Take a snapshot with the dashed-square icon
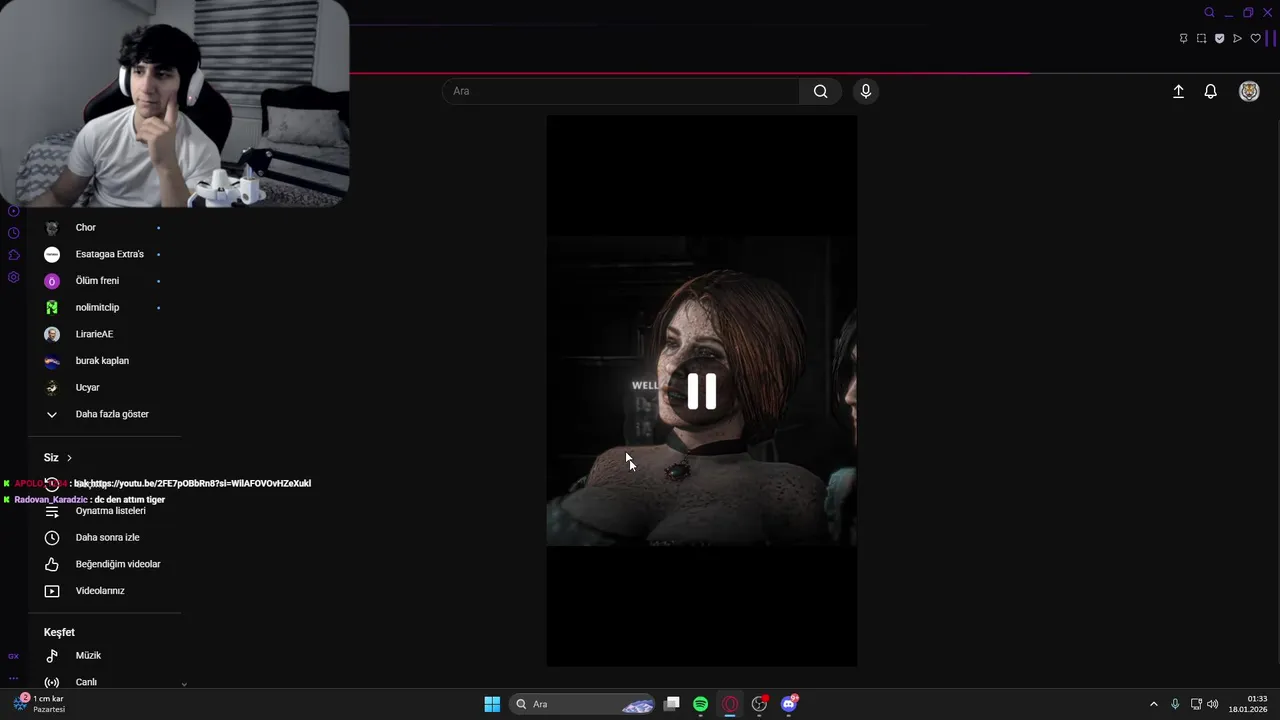The image size is (1280, 720). coord(1201,38)
